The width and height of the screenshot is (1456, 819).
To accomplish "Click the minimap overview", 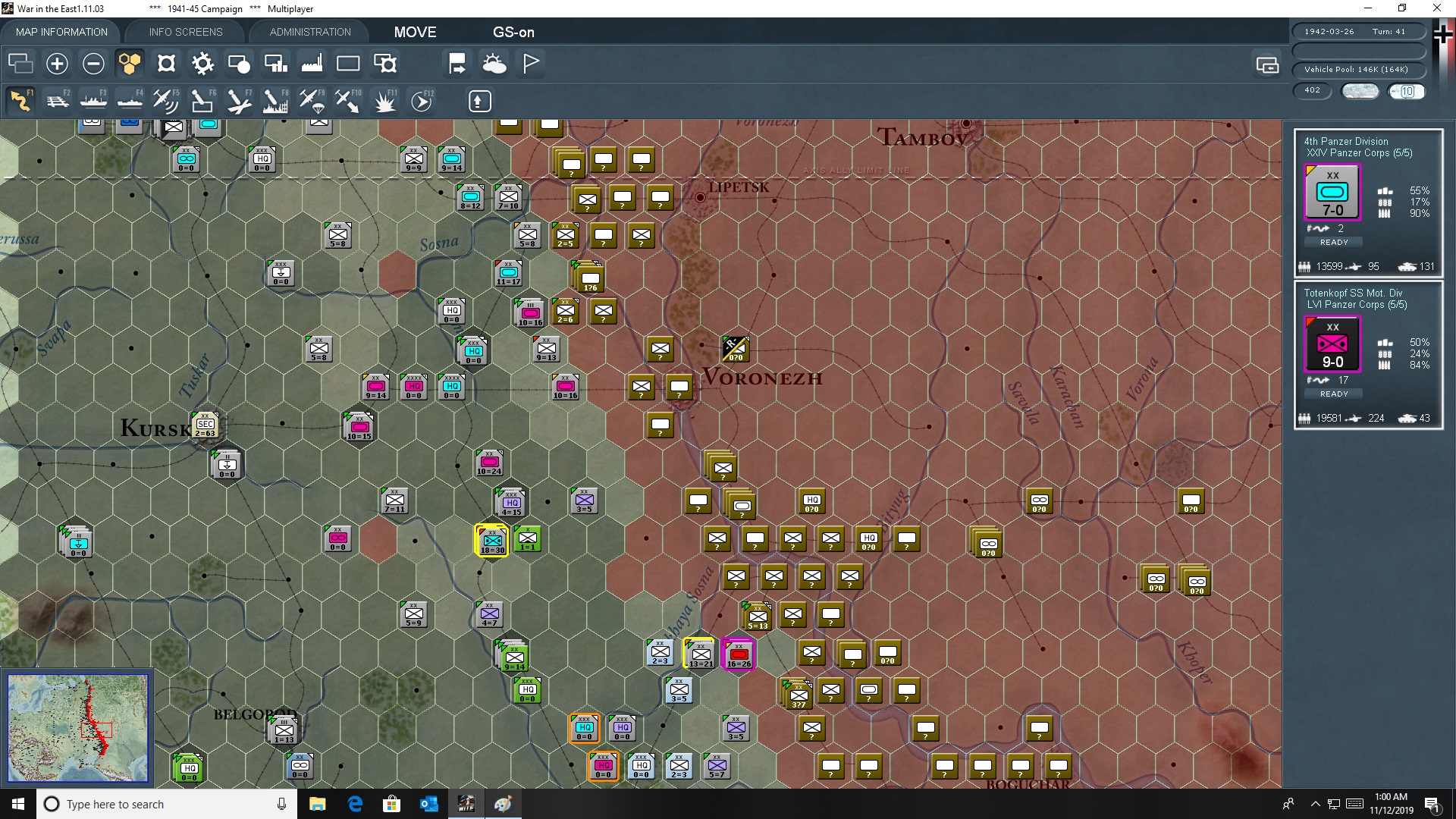I will click(x=78, y=728).
